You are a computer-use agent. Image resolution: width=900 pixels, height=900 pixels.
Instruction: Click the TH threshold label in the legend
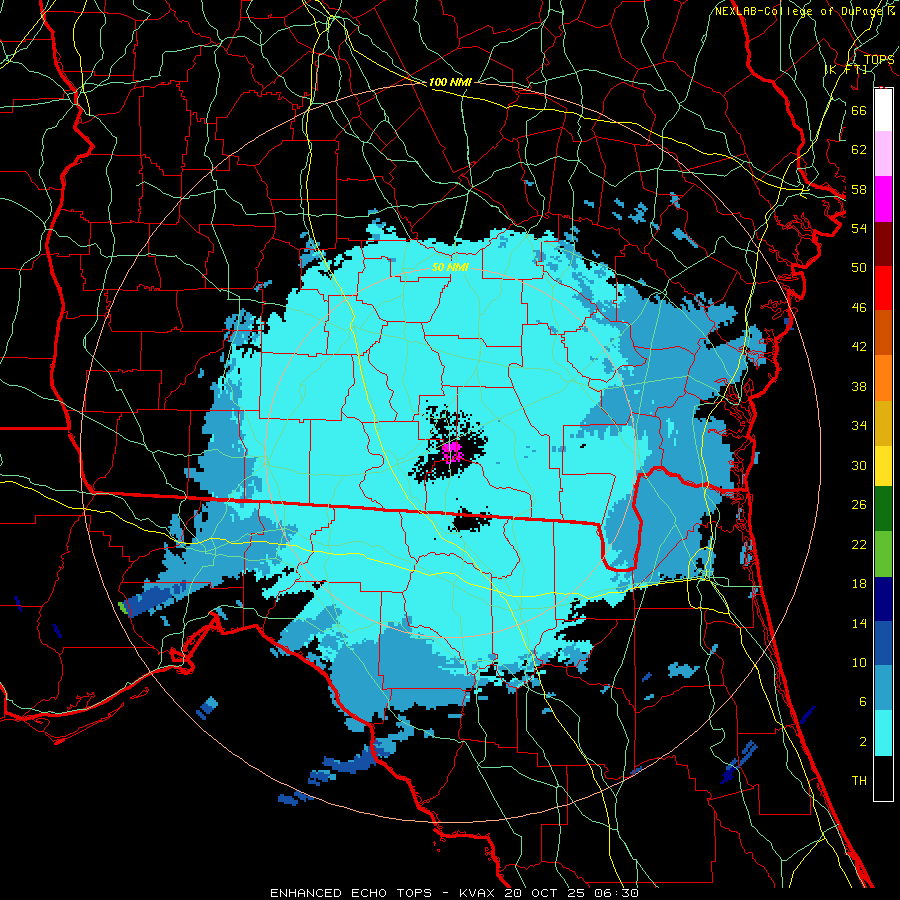pos(859,781)
